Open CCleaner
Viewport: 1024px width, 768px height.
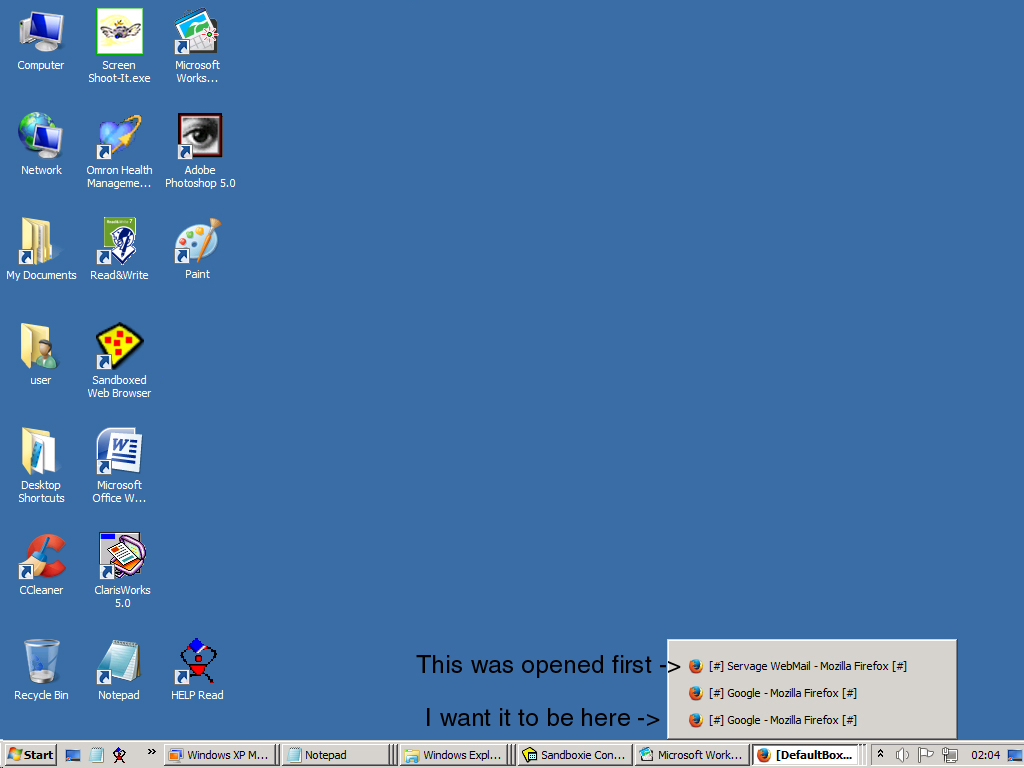pyautogui.click(x=41, y=555)
